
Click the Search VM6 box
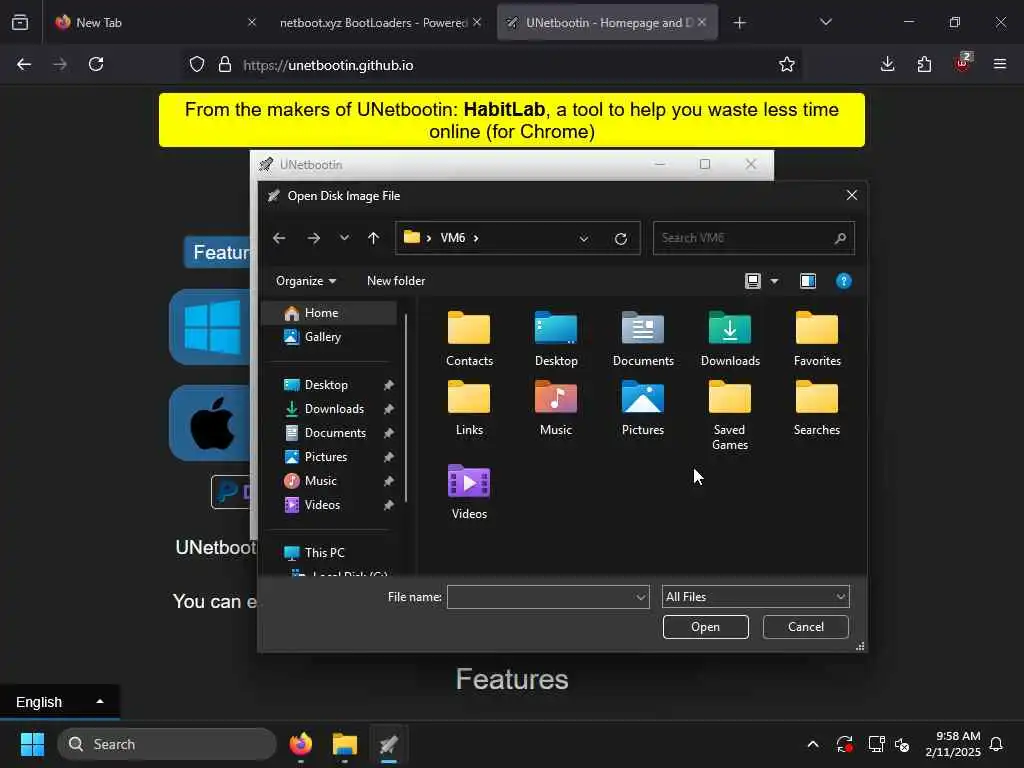tap(754, 238)
